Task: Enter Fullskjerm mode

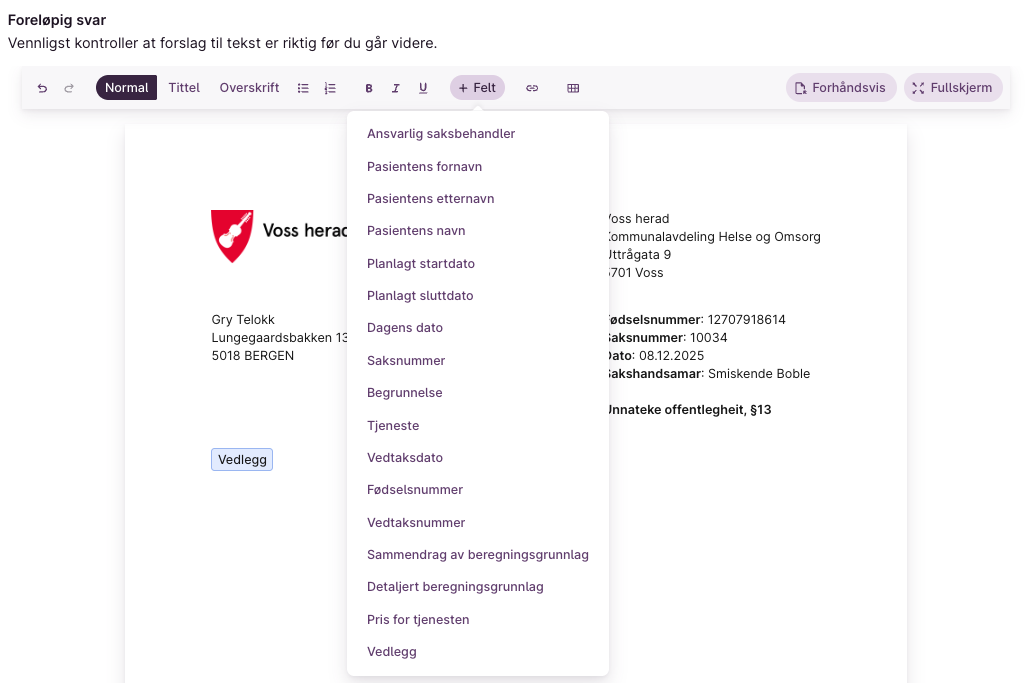Action: pos(952,88)
